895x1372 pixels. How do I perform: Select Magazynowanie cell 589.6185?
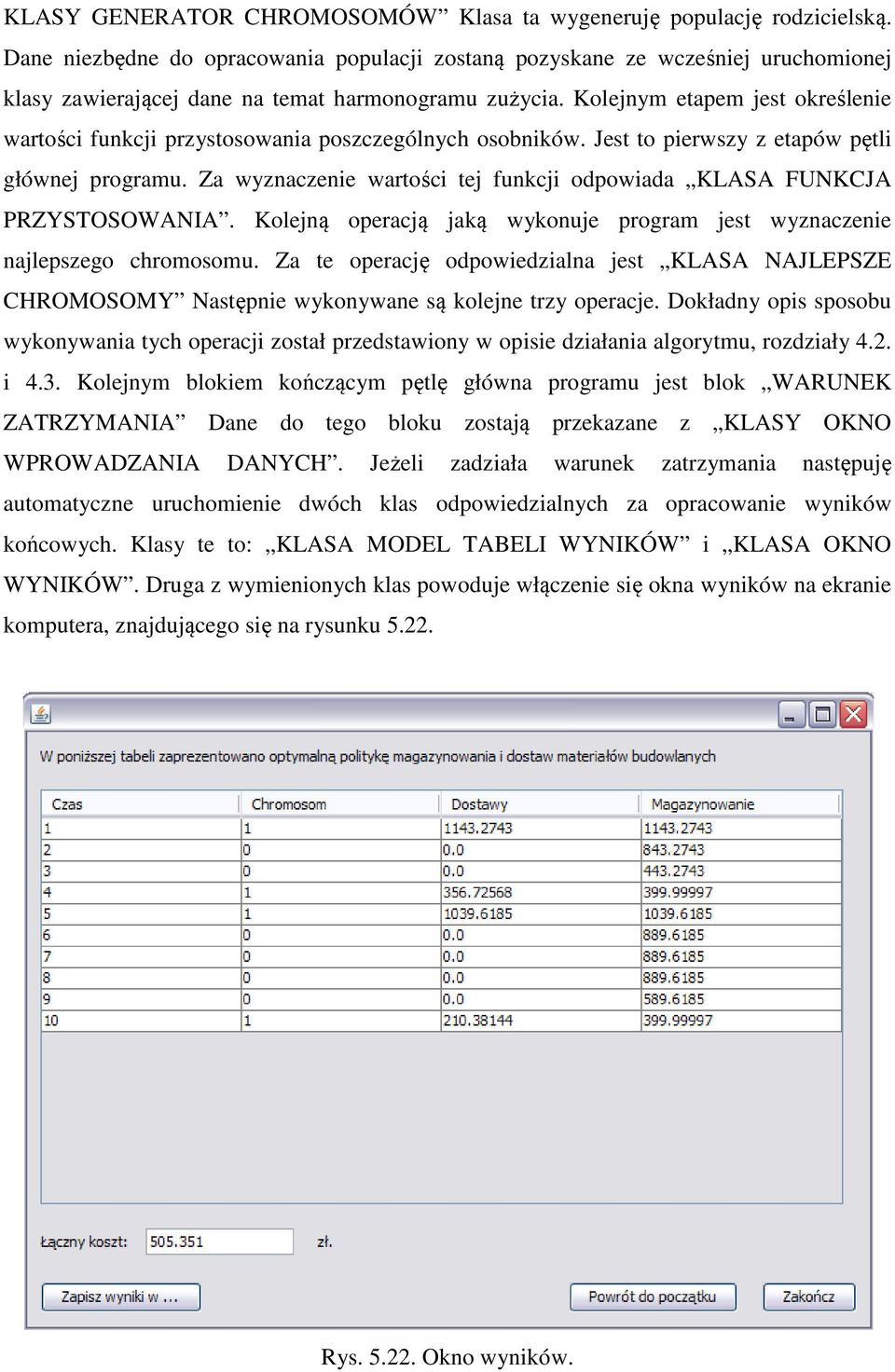click(x=741, y=999)
